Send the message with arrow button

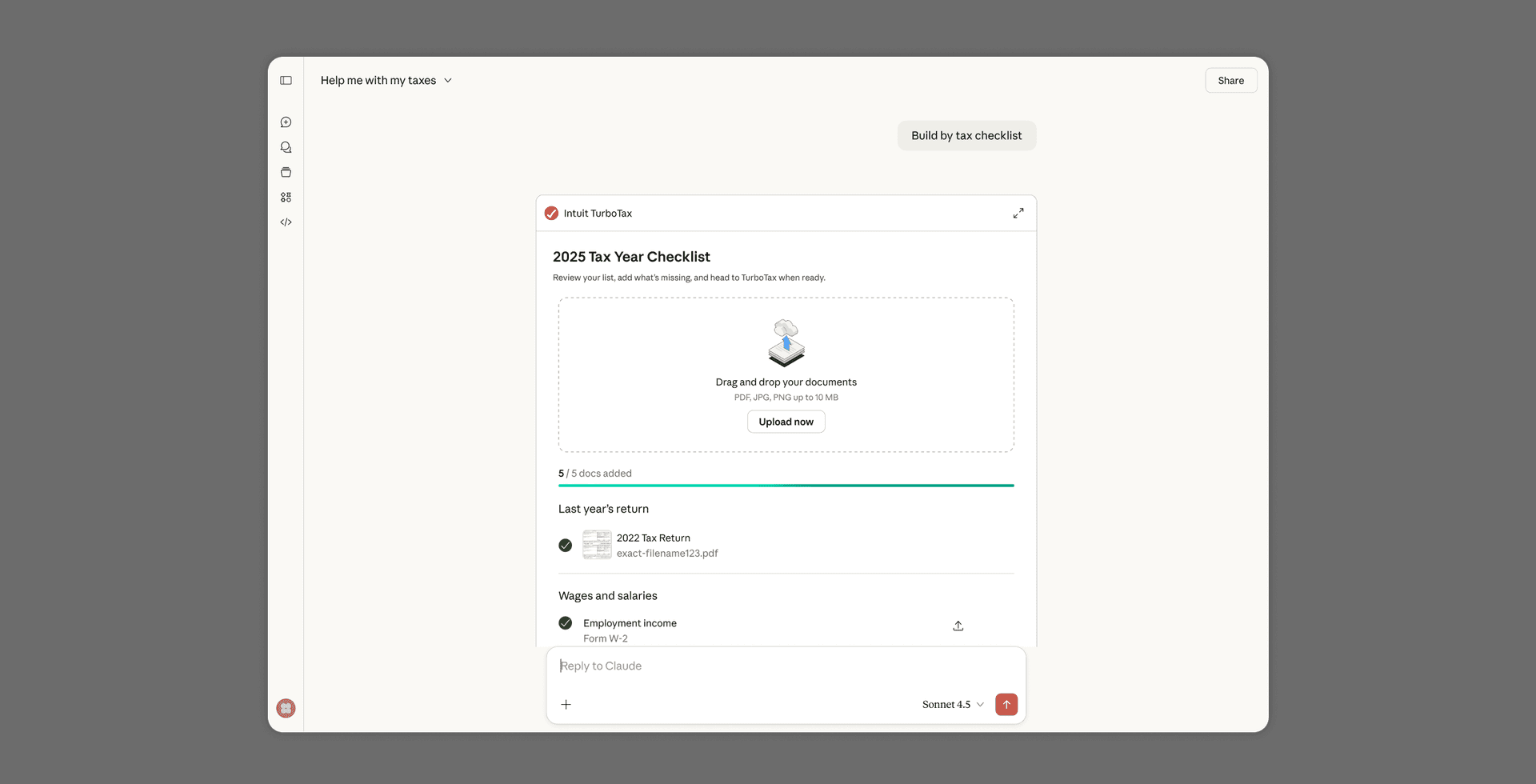tap(1006, 704)
